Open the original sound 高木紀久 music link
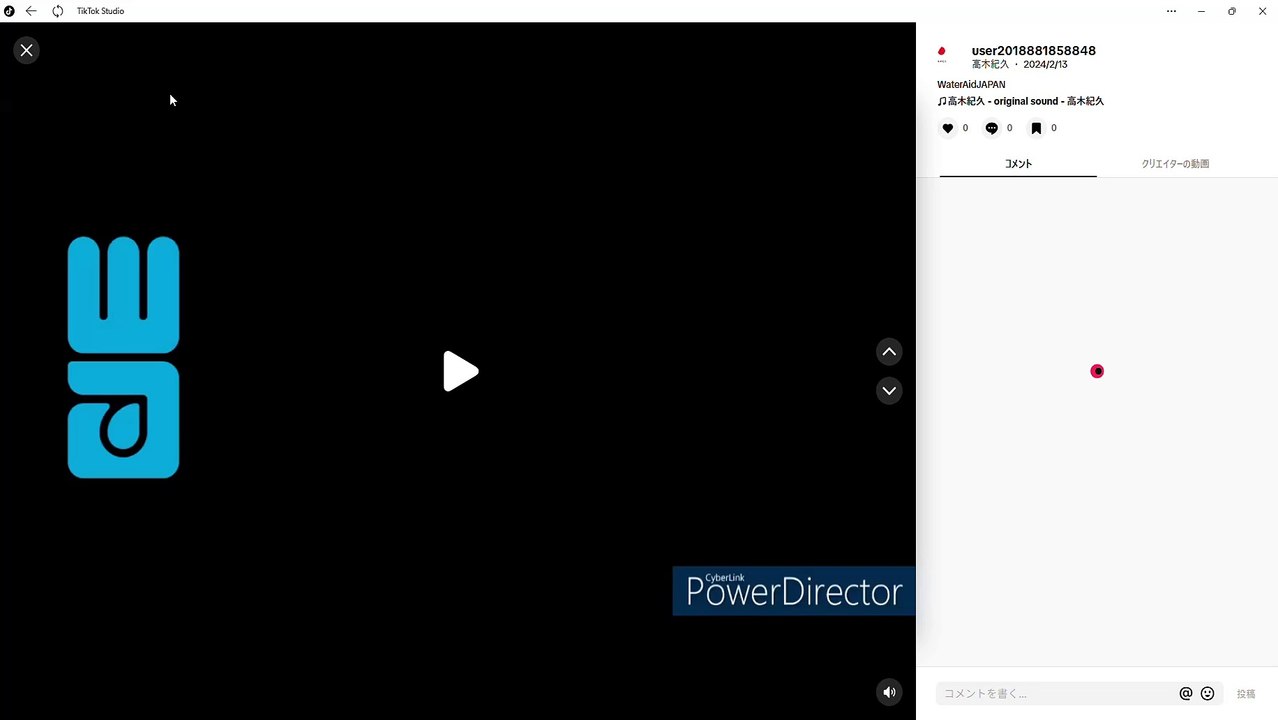 click(x=1020, y=101)
